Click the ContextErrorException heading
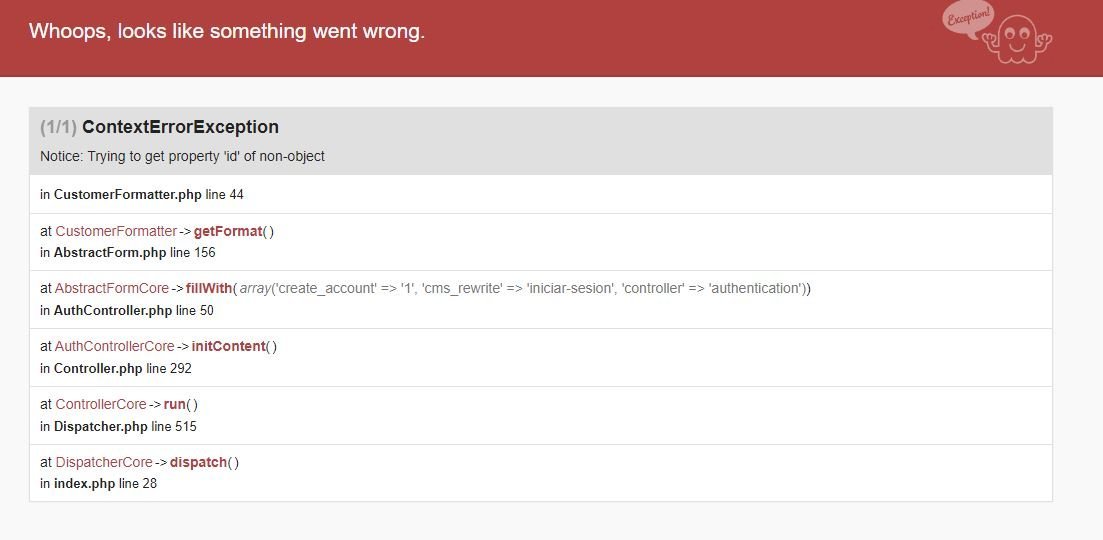The image size is (1103, 540). (180, 127)
